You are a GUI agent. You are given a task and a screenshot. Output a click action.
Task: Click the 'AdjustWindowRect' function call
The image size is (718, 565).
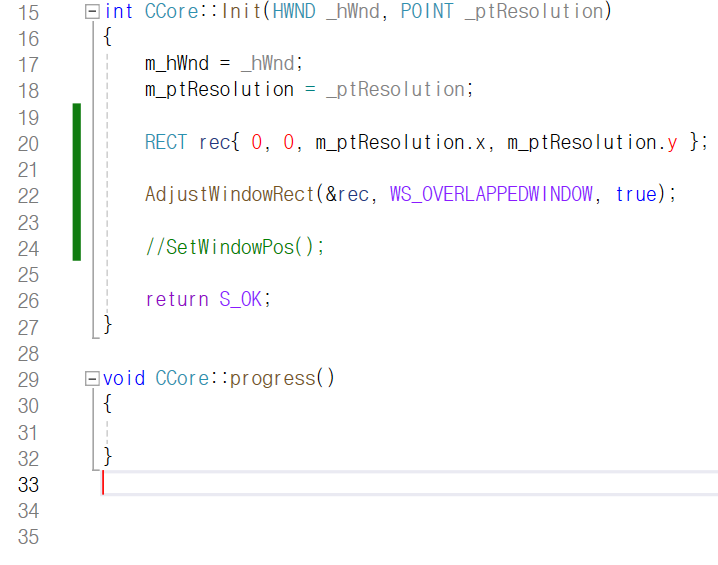(x=229, y=194)
